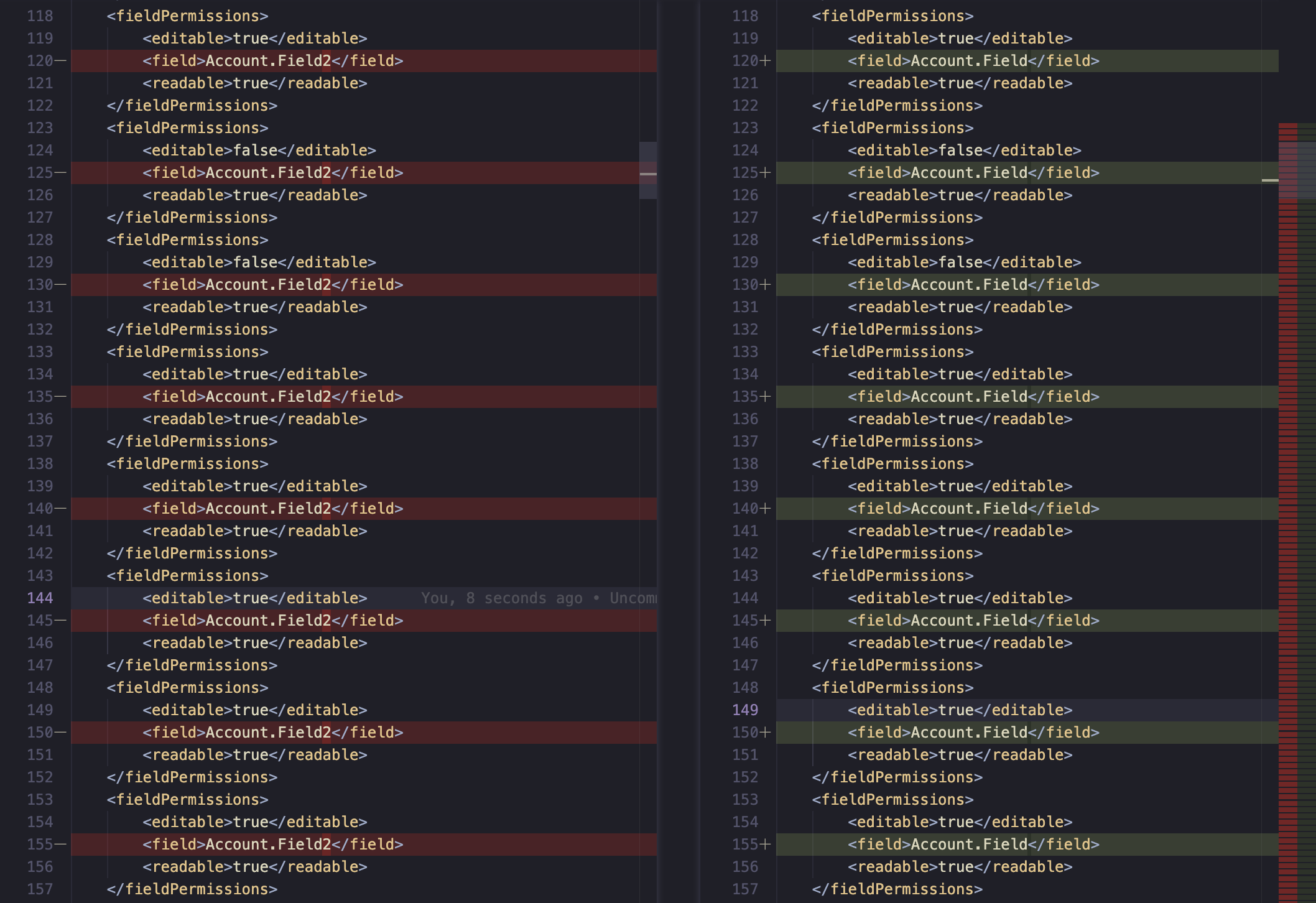Click the closing fieldPermissions tag on left line 157

[x=192, y=889]
